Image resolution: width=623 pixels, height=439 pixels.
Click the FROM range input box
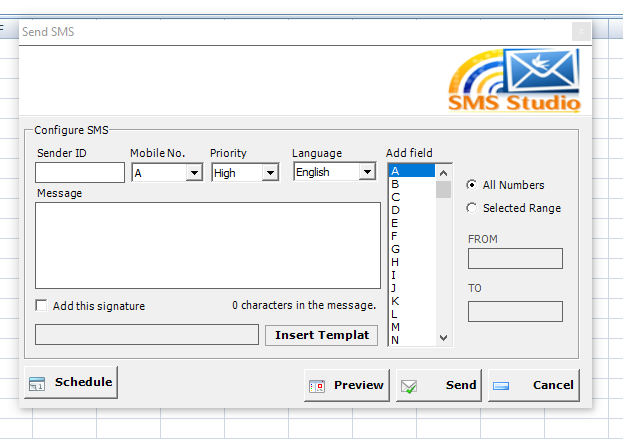(x=515, y=259)
